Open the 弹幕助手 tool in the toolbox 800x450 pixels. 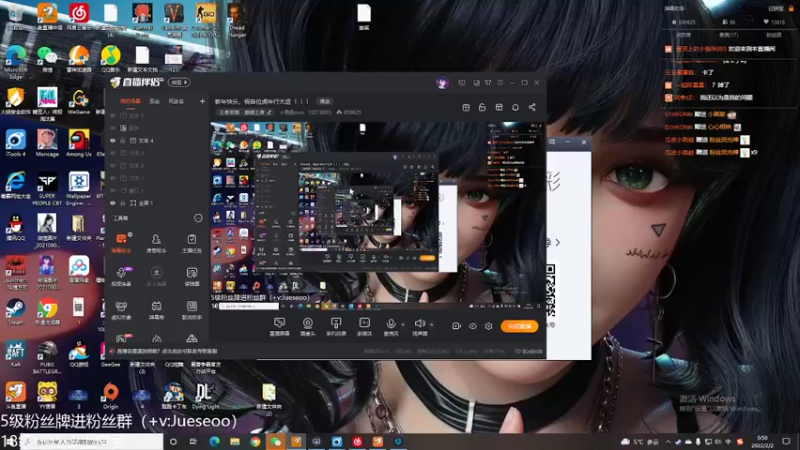121,243
